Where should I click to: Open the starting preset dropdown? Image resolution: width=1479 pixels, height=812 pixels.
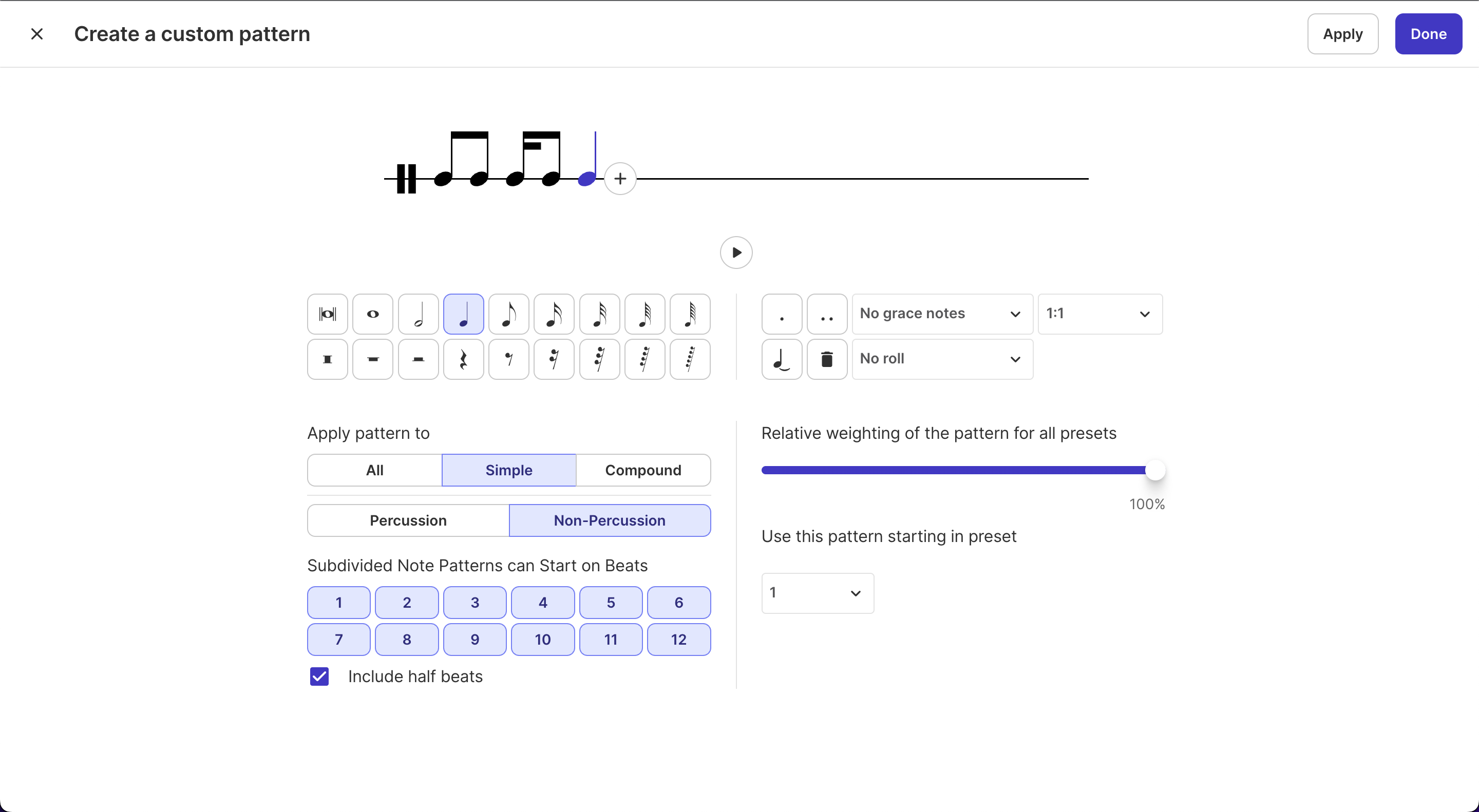817,593
